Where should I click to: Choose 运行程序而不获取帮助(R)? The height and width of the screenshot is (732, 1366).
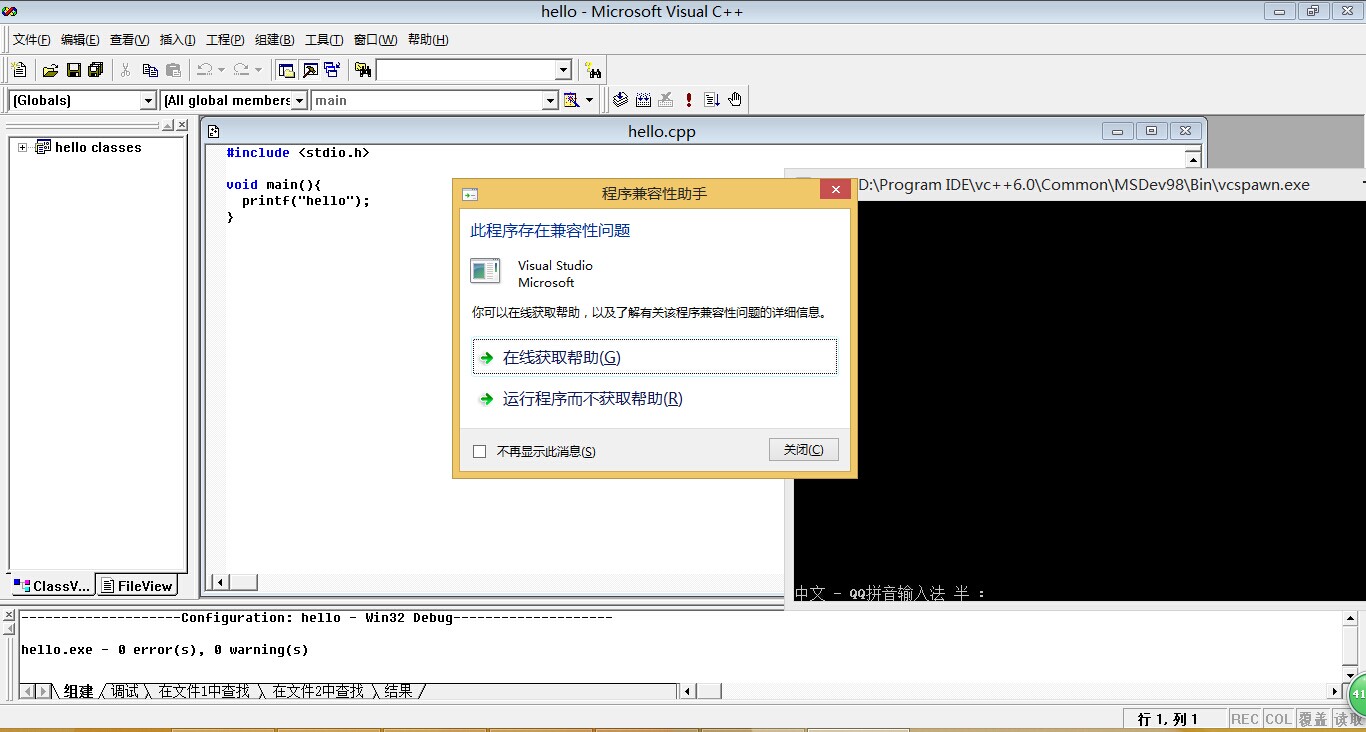click(655, 399)
